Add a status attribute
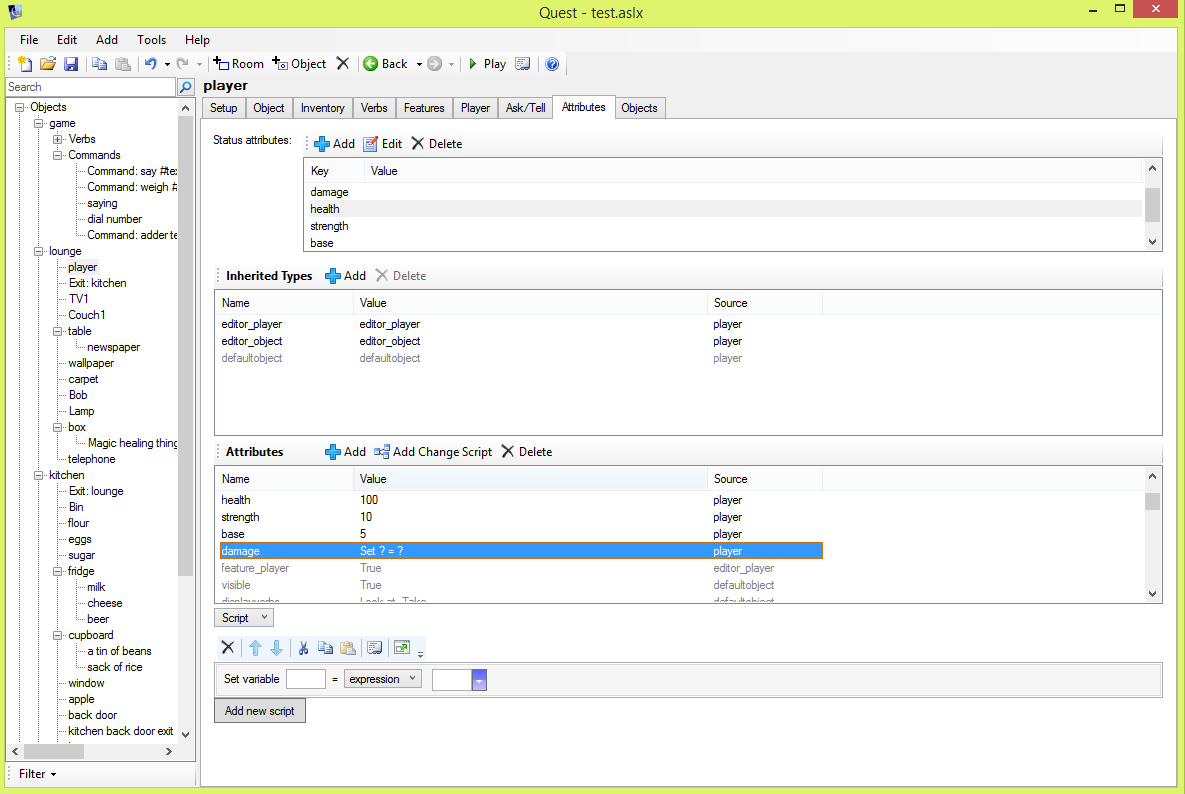This screenshot has width=1185, height=794. click(x=334, y=144)
